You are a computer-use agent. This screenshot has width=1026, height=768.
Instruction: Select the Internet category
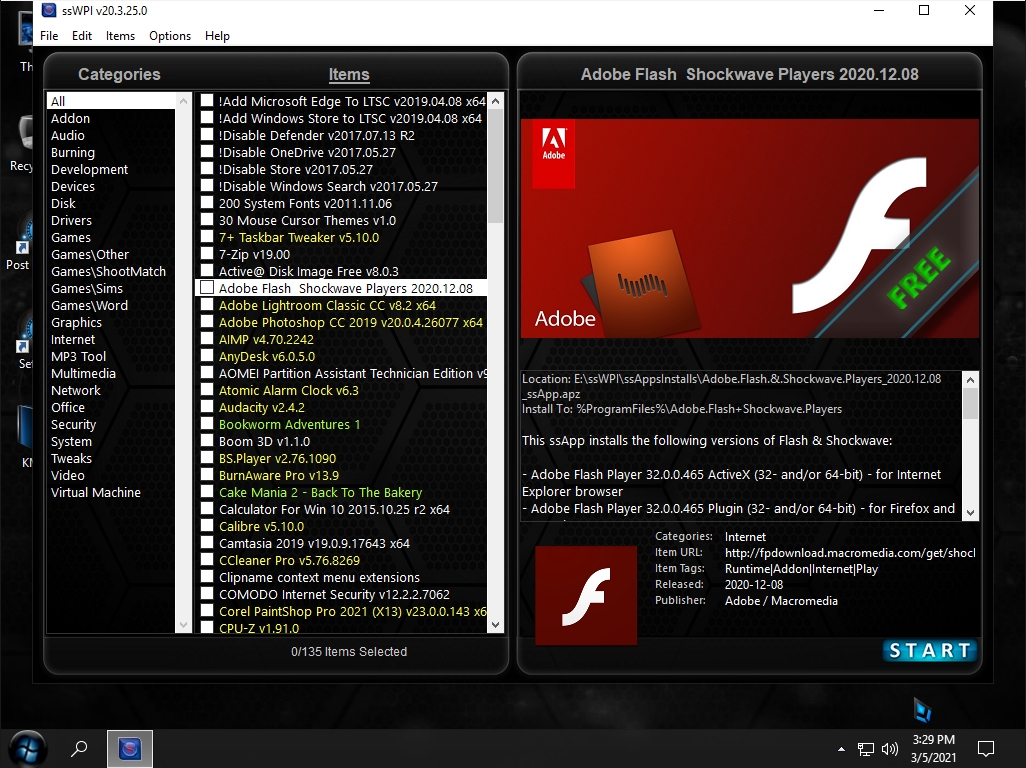pyautogui.click(x=73, y=340)
